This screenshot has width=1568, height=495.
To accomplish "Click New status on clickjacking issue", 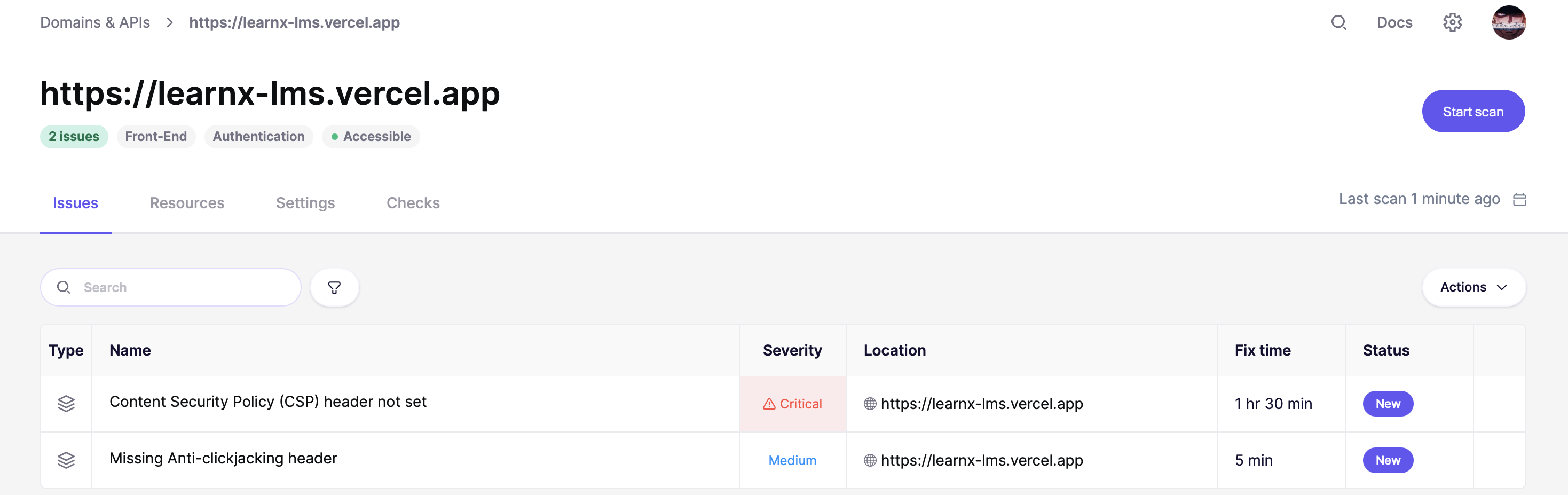I will coord(1387,460).
